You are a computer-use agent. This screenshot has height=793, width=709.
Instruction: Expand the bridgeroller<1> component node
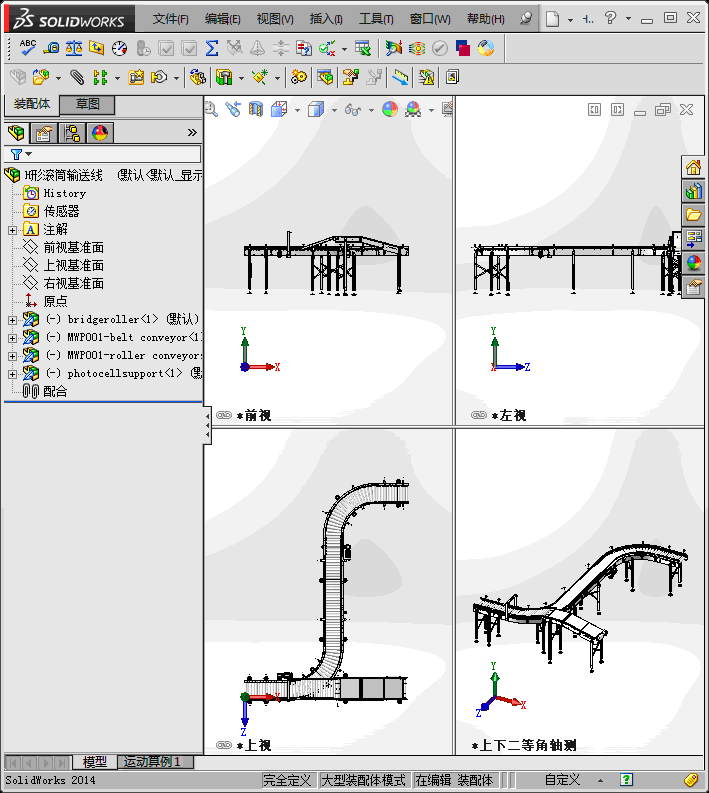pos(12,320)
